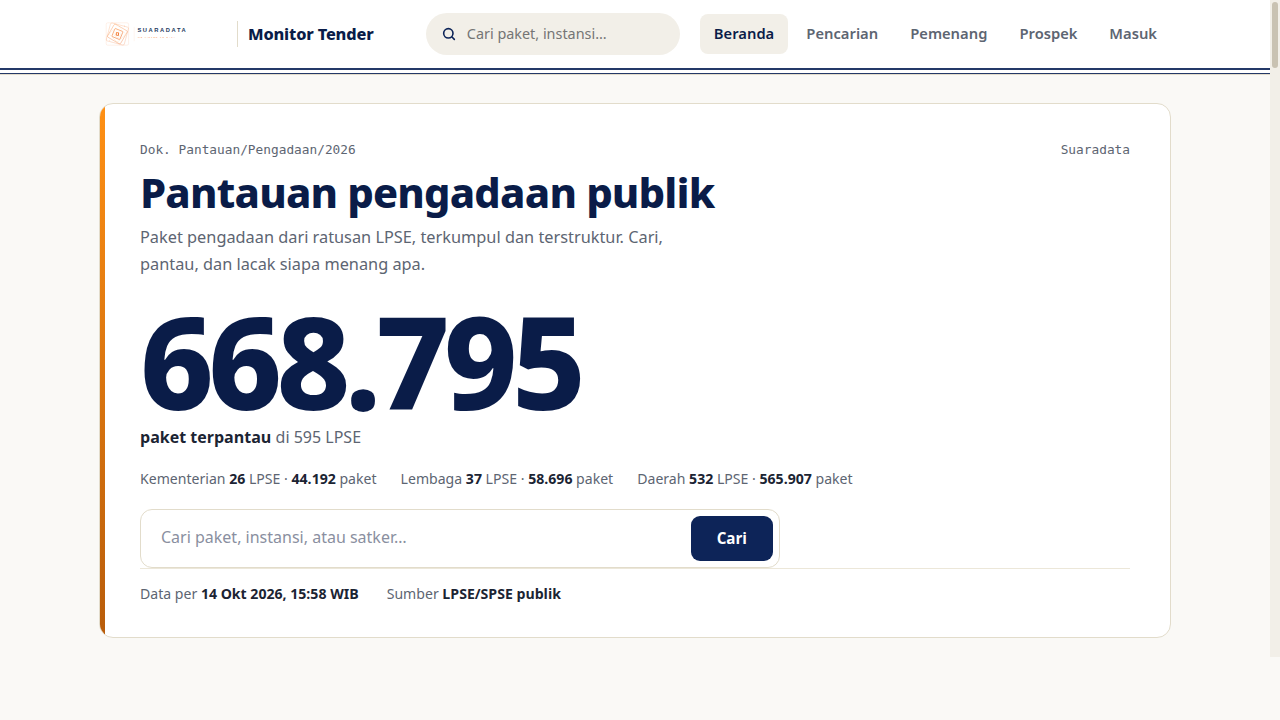Viewport: 1280px width, 720px height.
Task: Open the Pencarian tab
Action: [x=842, y=34]
